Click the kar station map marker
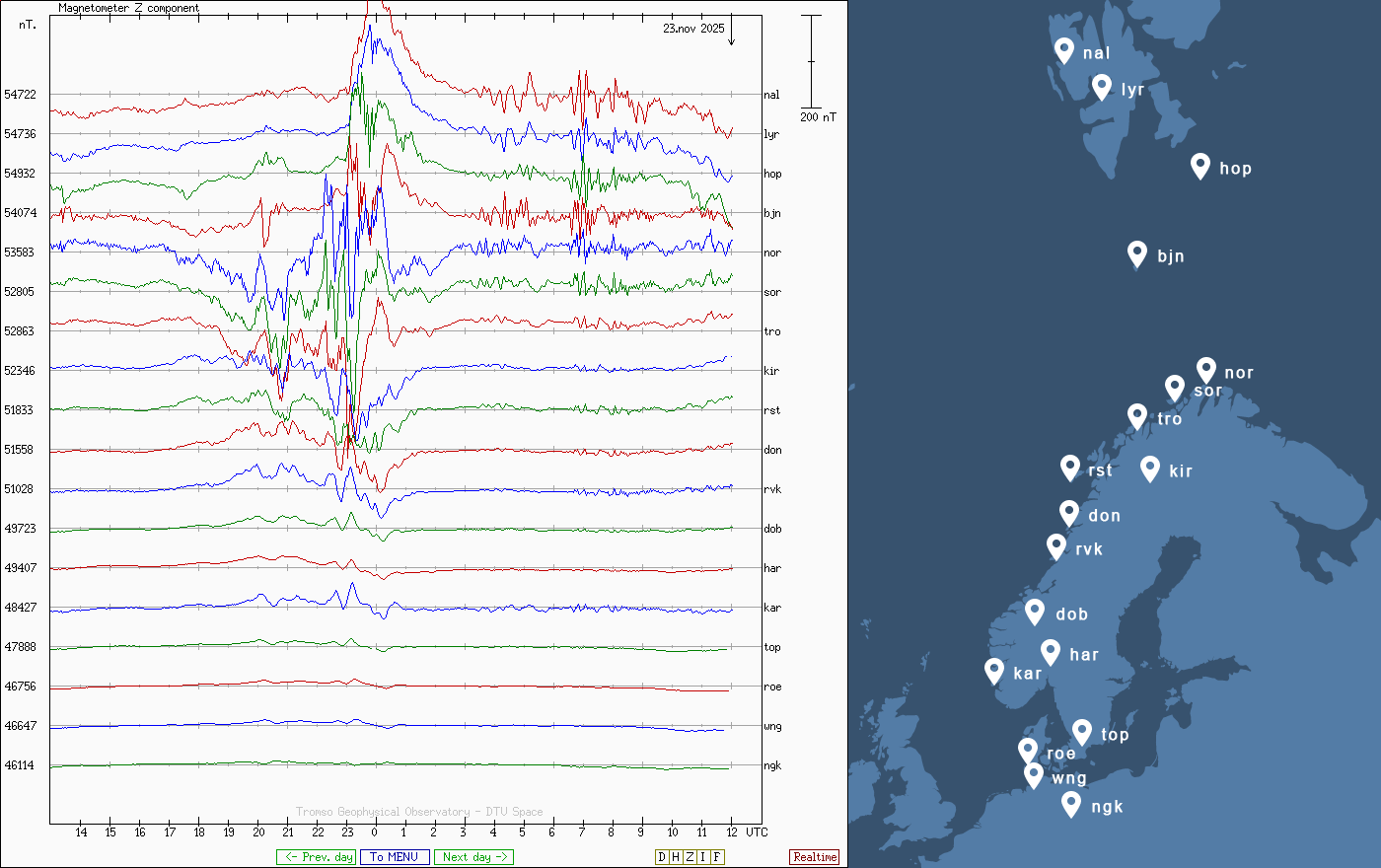The height and width of the screenshot is (868, 1381). click(x=994, y=671)
